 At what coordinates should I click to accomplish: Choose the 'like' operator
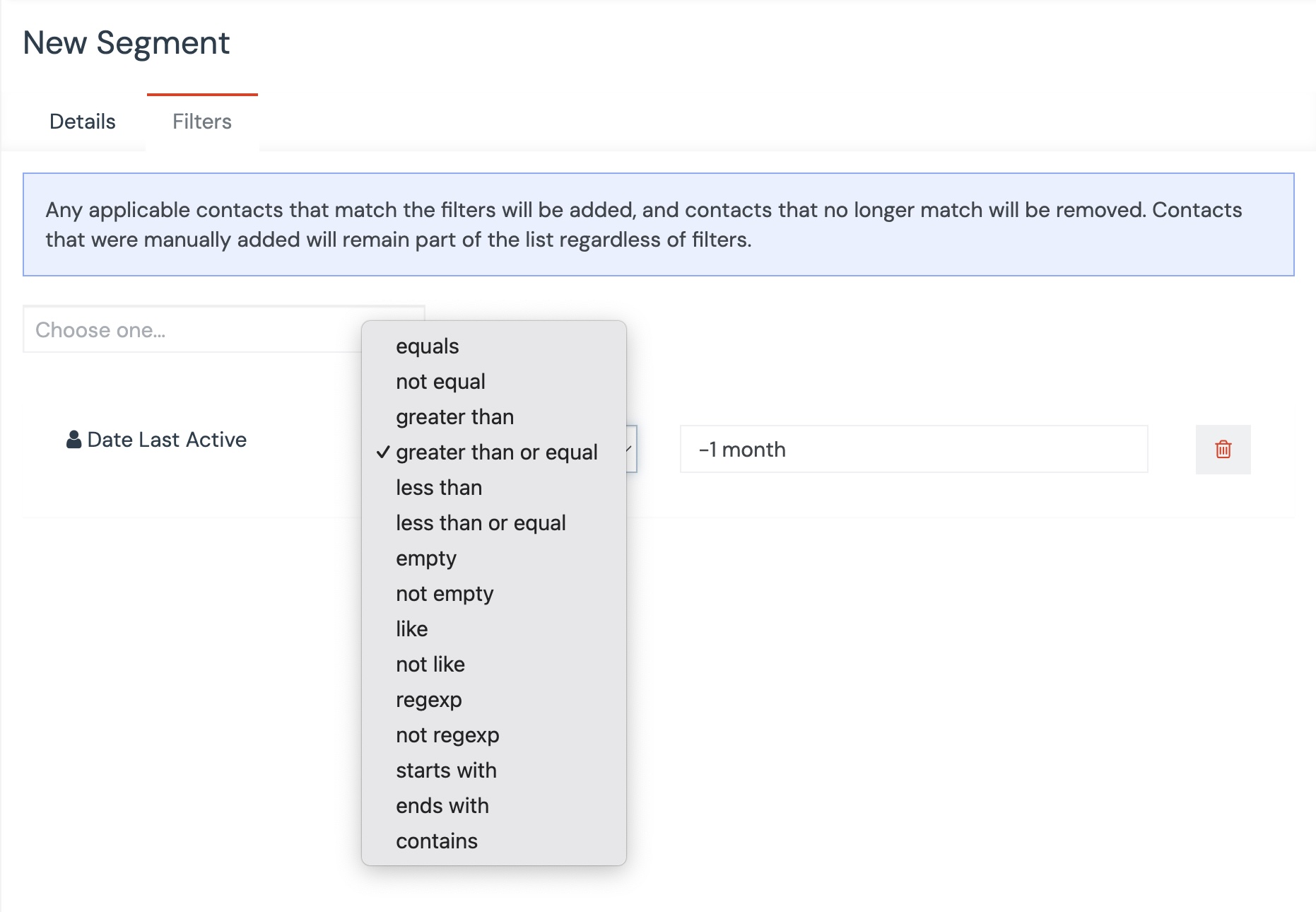pyautogui.click(x=412, y=629)
